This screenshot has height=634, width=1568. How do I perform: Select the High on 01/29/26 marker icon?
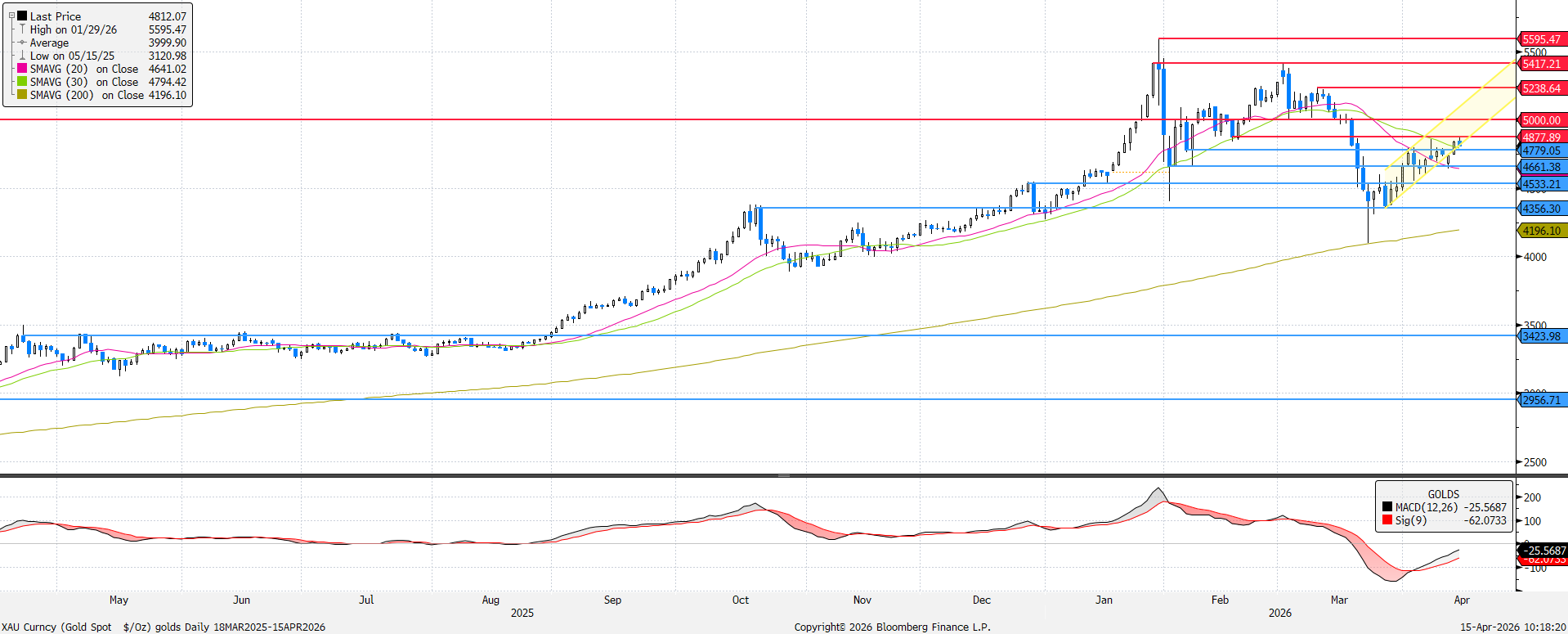coord(22,29)
